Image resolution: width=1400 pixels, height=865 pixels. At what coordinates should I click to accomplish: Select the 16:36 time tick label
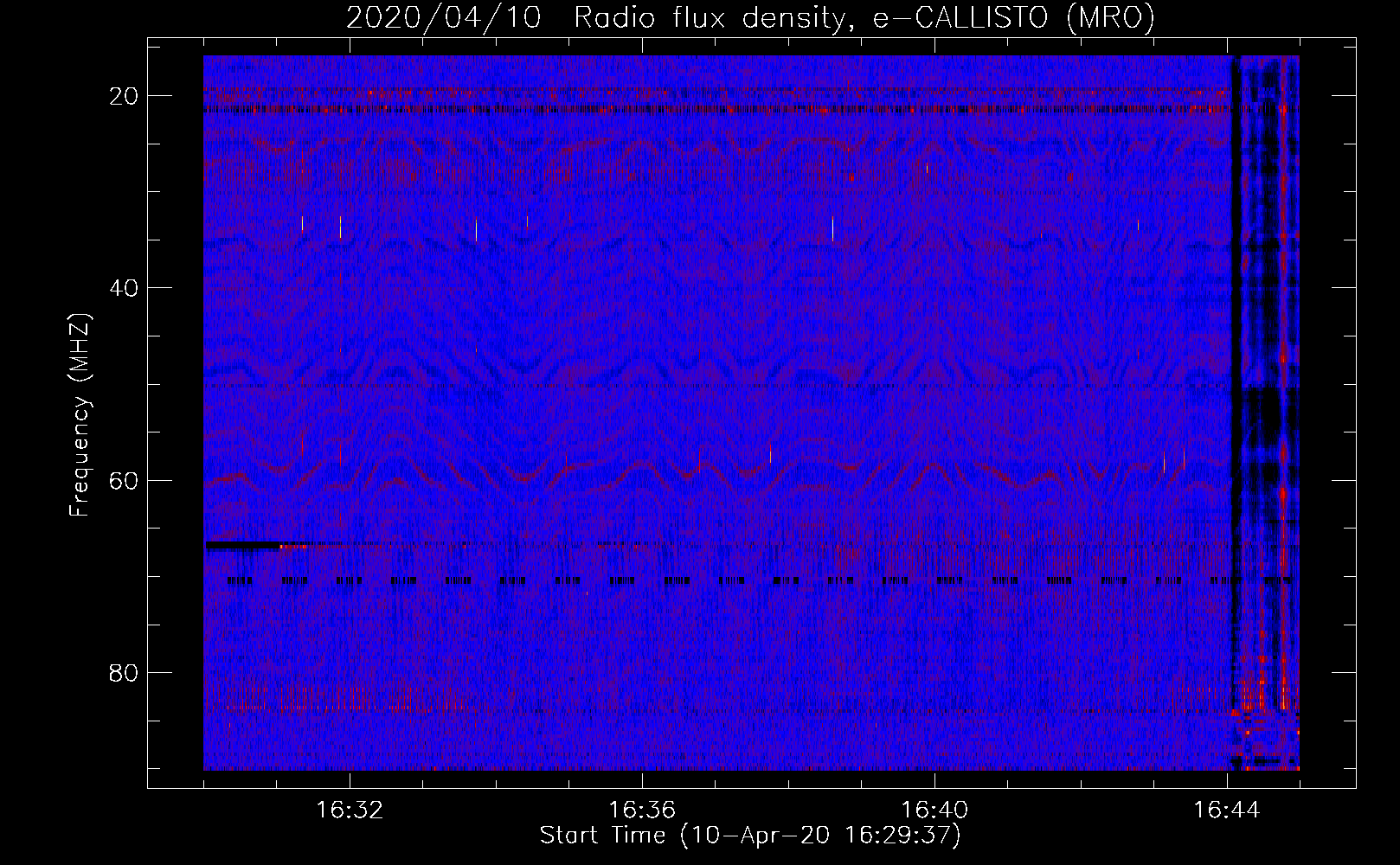tap(642, 811)
